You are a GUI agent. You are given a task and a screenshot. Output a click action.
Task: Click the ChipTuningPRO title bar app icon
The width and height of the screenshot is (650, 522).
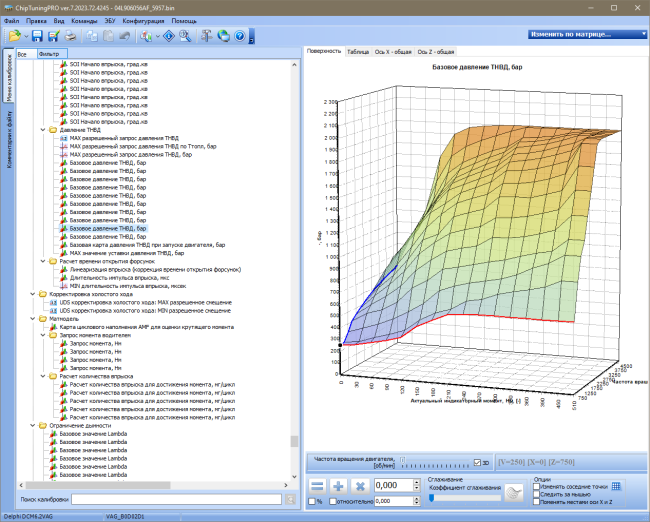point(8,8)
